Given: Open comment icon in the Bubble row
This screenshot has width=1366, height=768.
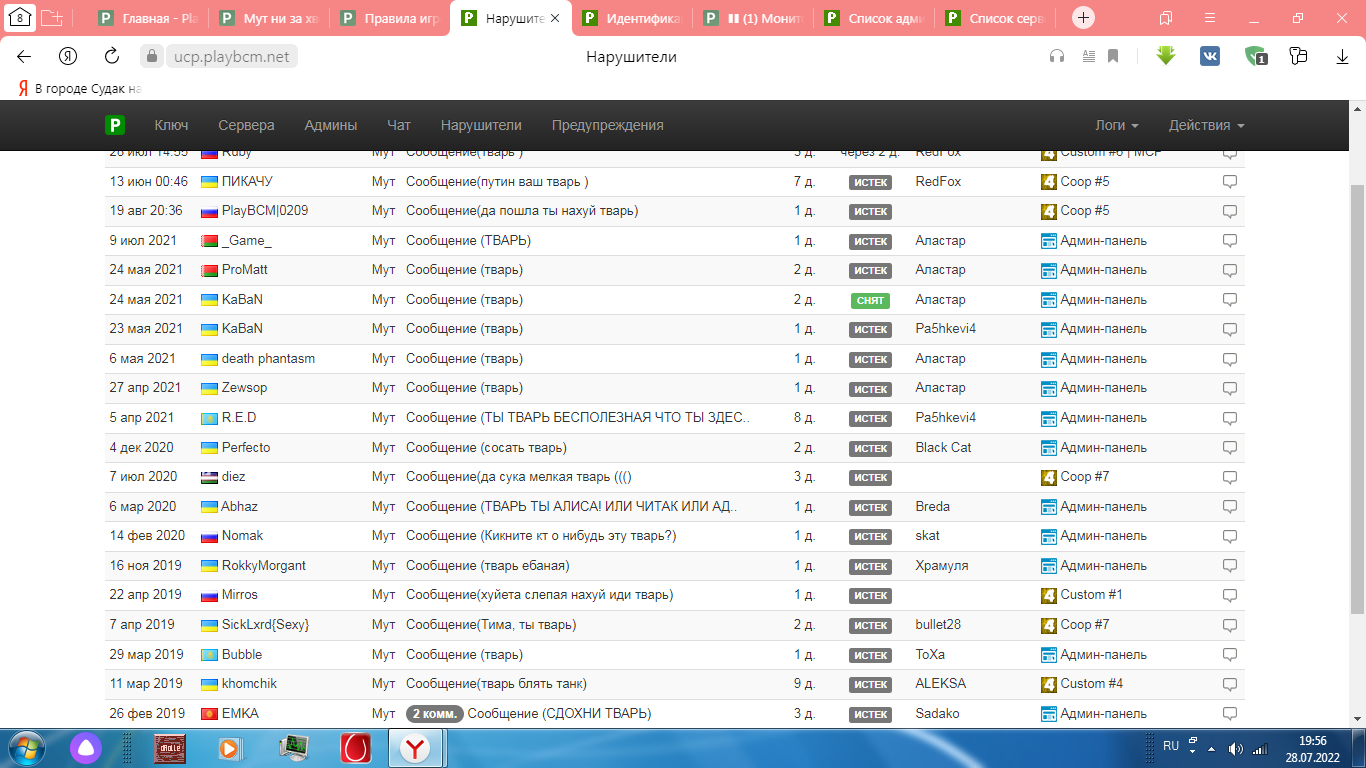Looking at the screenshot, I should (x=1230, y=655).
